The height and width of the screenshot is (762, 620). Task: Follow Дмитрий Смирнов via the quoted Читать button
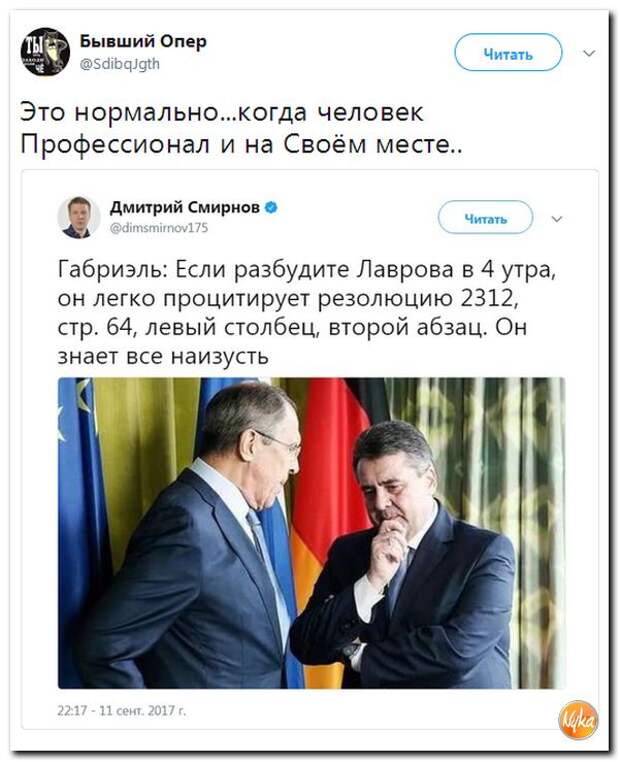485,217
